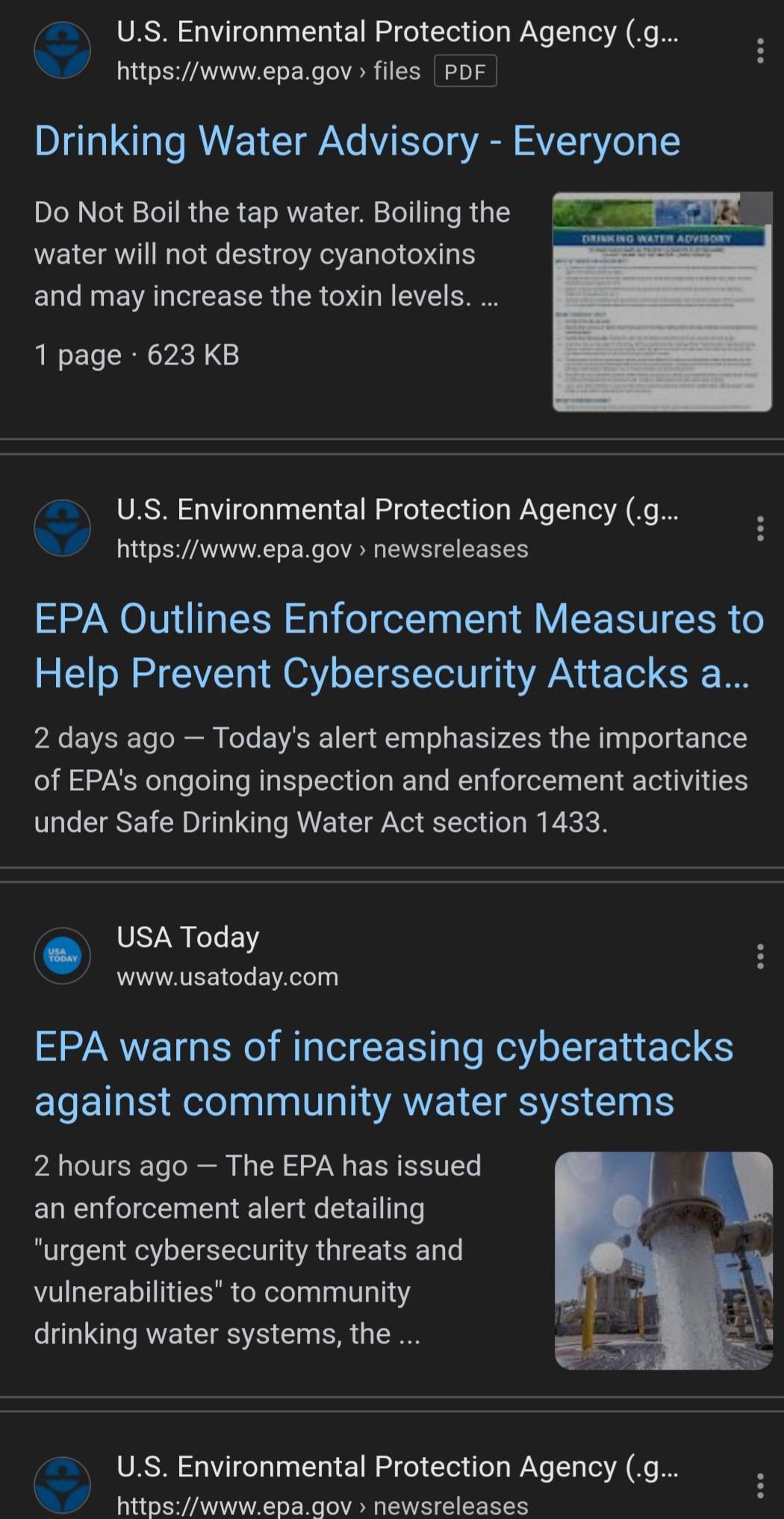Click bottom U.S. Environmental Protection Agency site name
Image resolution: width=784 pixels, height=1519 pixels.
[396, 1467]
